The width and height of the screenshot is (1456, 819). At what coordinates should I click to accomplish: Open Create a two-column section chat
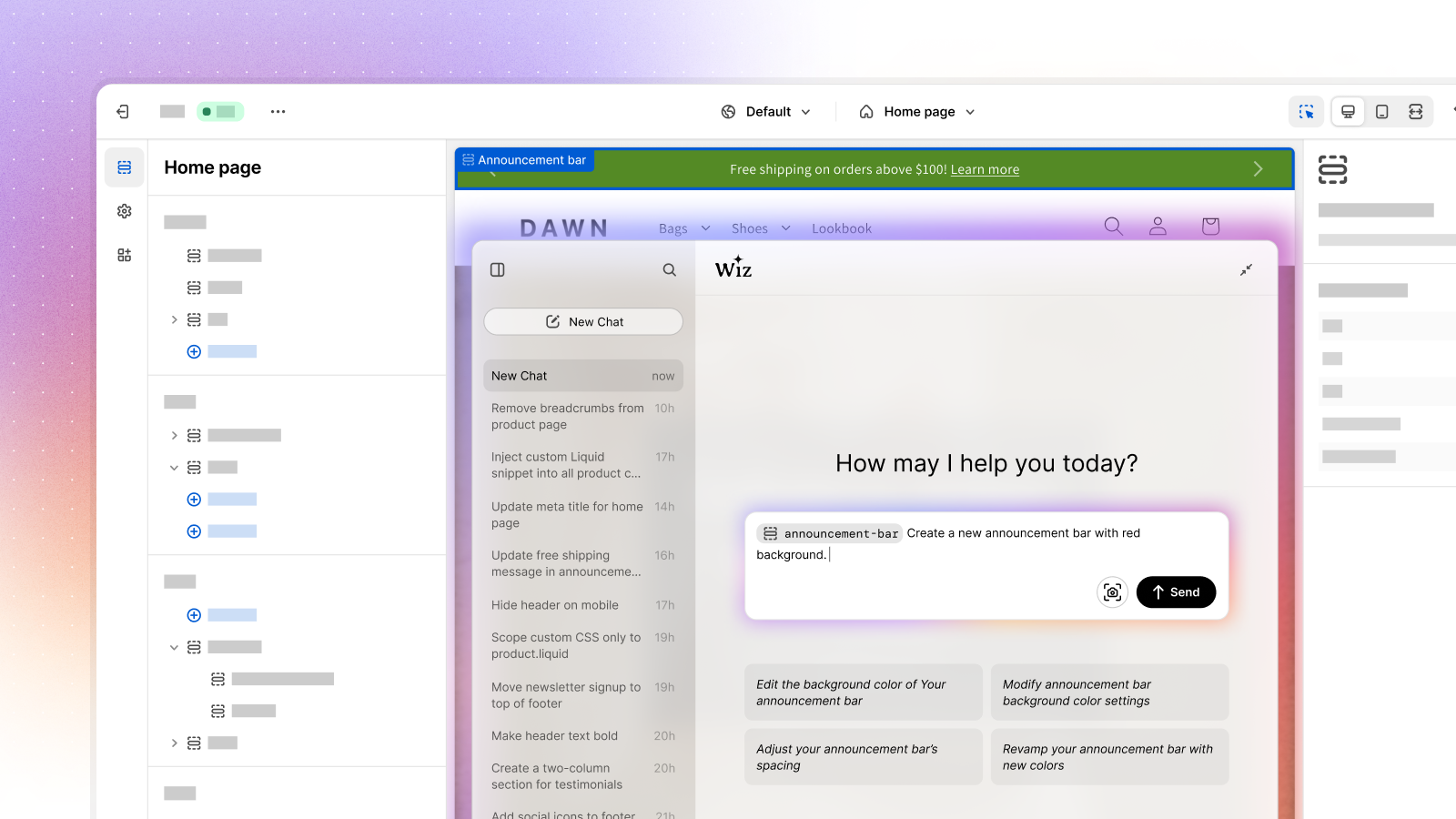tap(583, 776)
